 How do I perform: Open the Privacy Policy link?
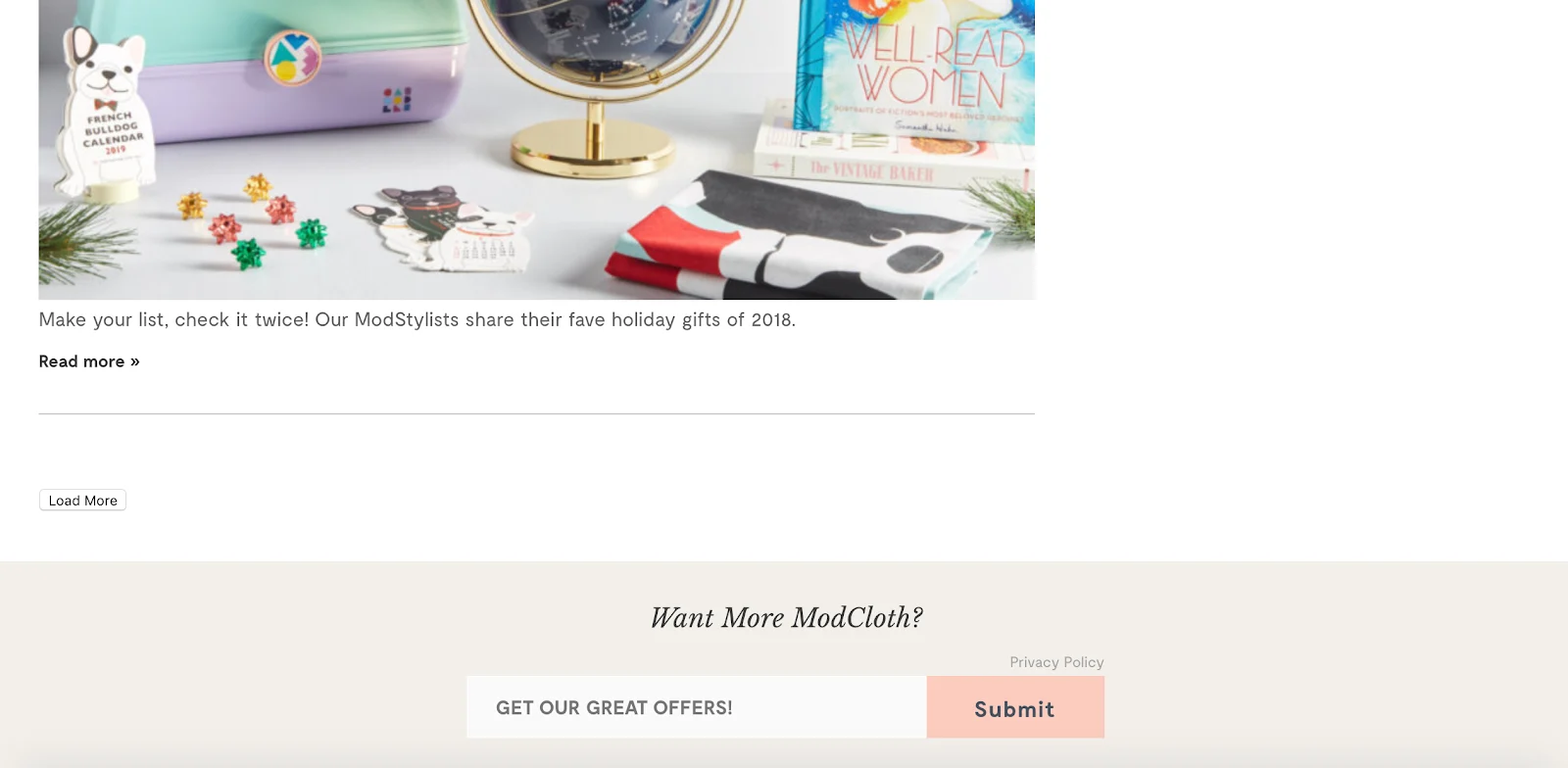(1056, 662)
